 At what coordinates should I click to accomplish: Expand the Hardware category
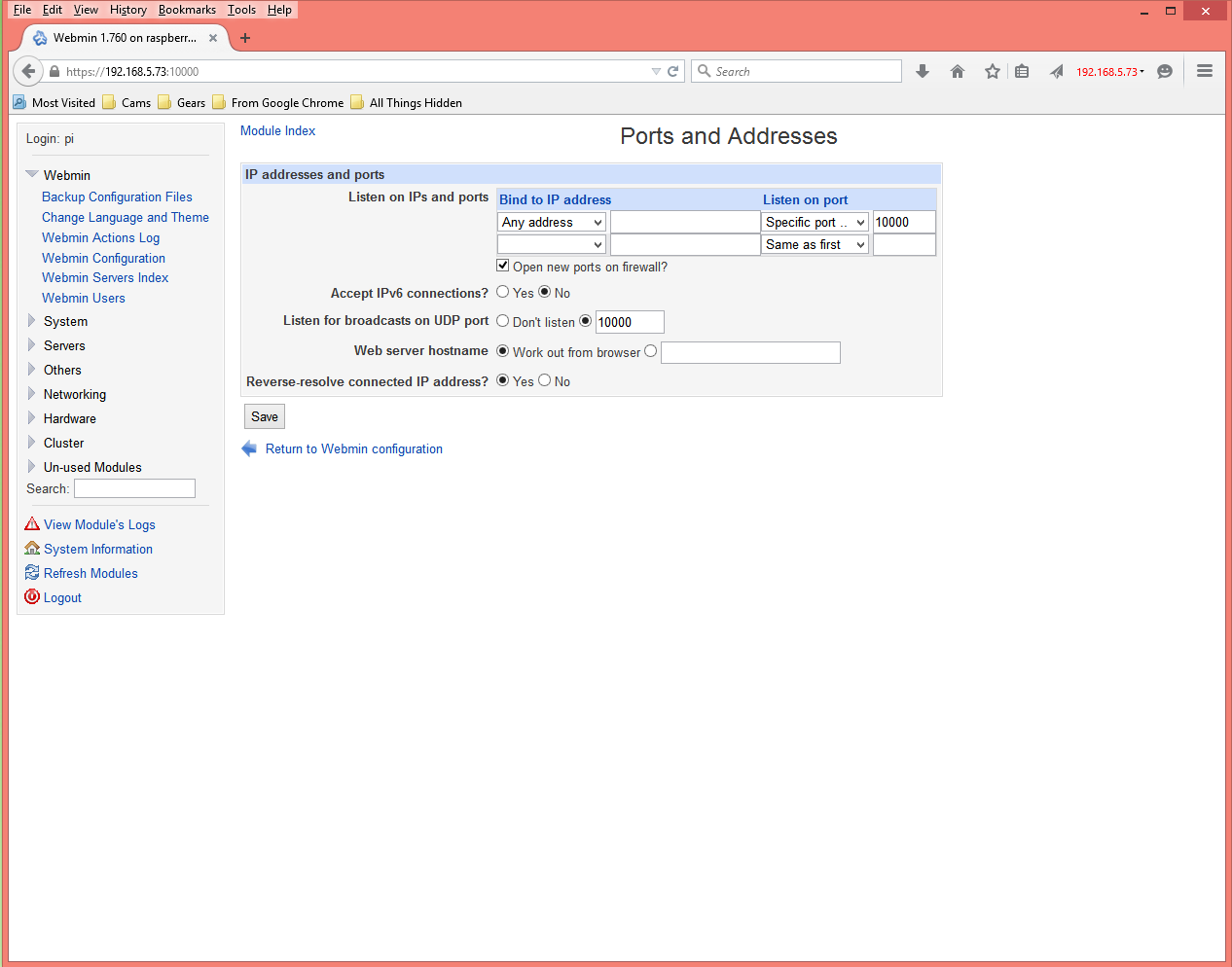click(31, 417)
